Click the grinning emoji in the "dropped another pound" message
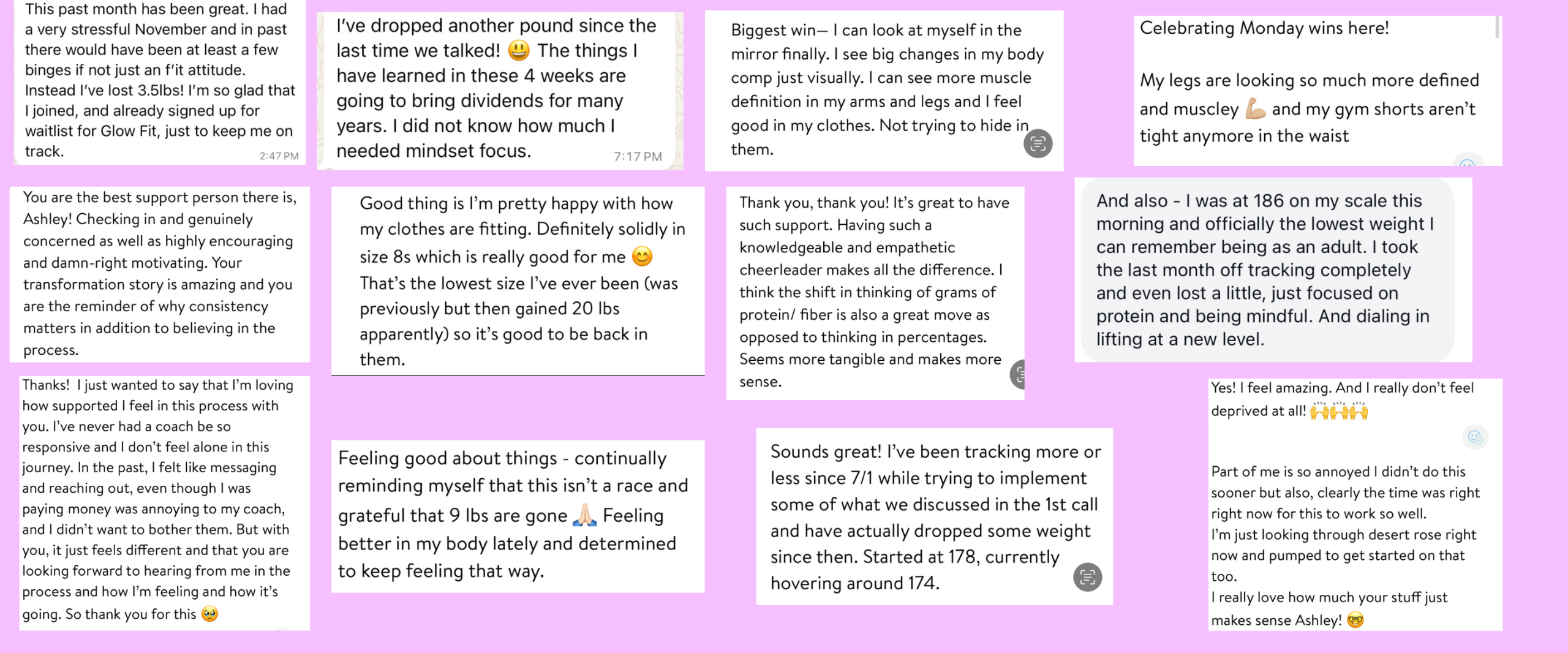Screen dimensions: 1568x653 coord(518,50)
